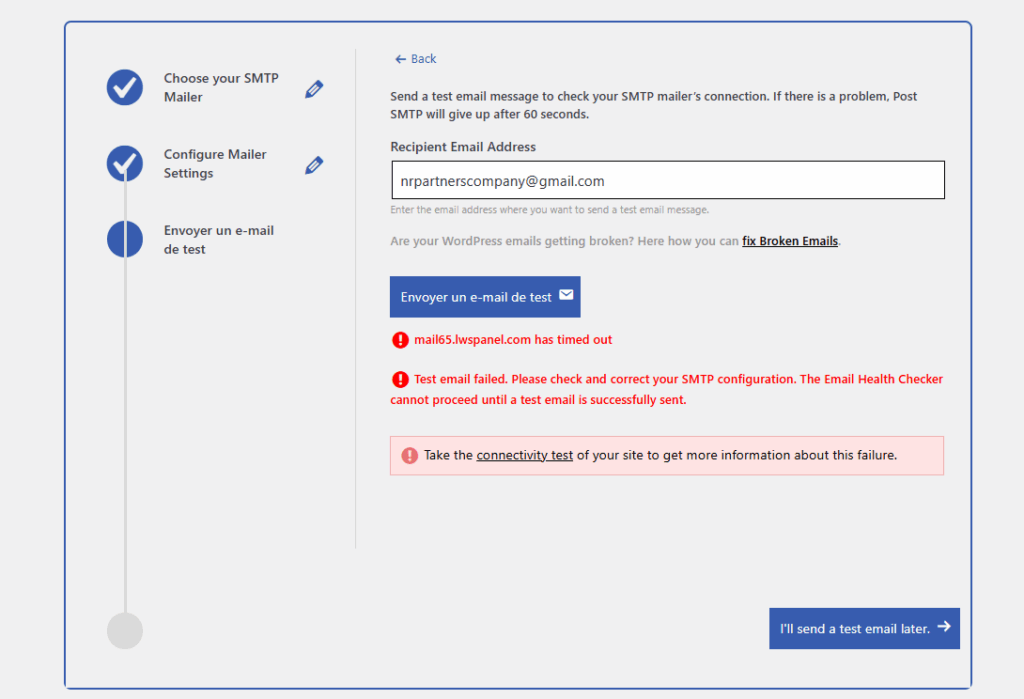Viewport: 1024px width, 699px height.
Task: Click the red error icon beside Test email failed
Action: [400, 379]
